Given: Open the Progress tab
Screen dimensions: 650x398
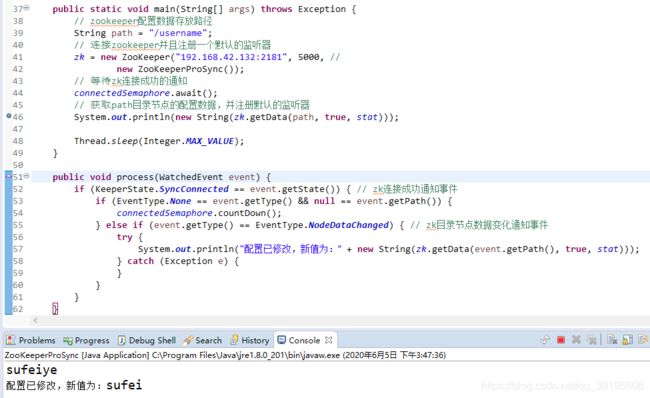Looking at the screenshot, I should [x=86, y=340].
